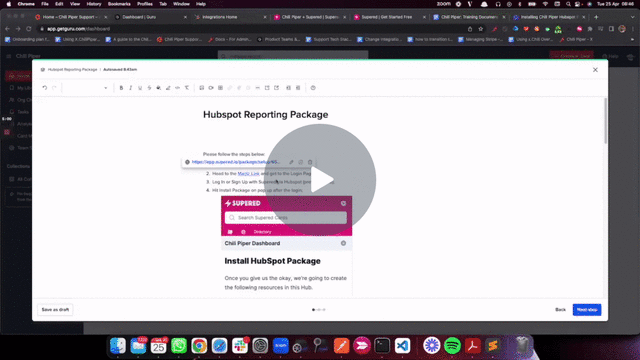Click the editor vertical scrollbar

click(x=605, y=120)
